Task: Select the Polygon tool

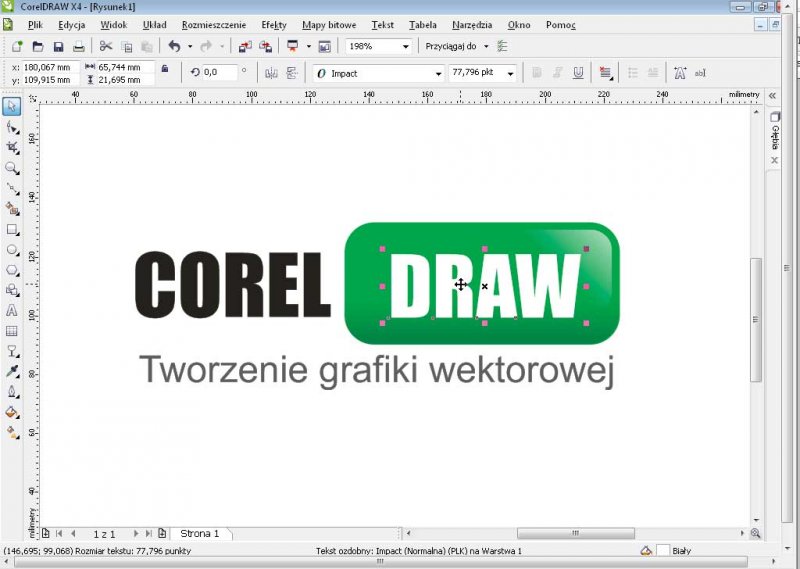Action: pyautogui.click(x=12, y=270)
